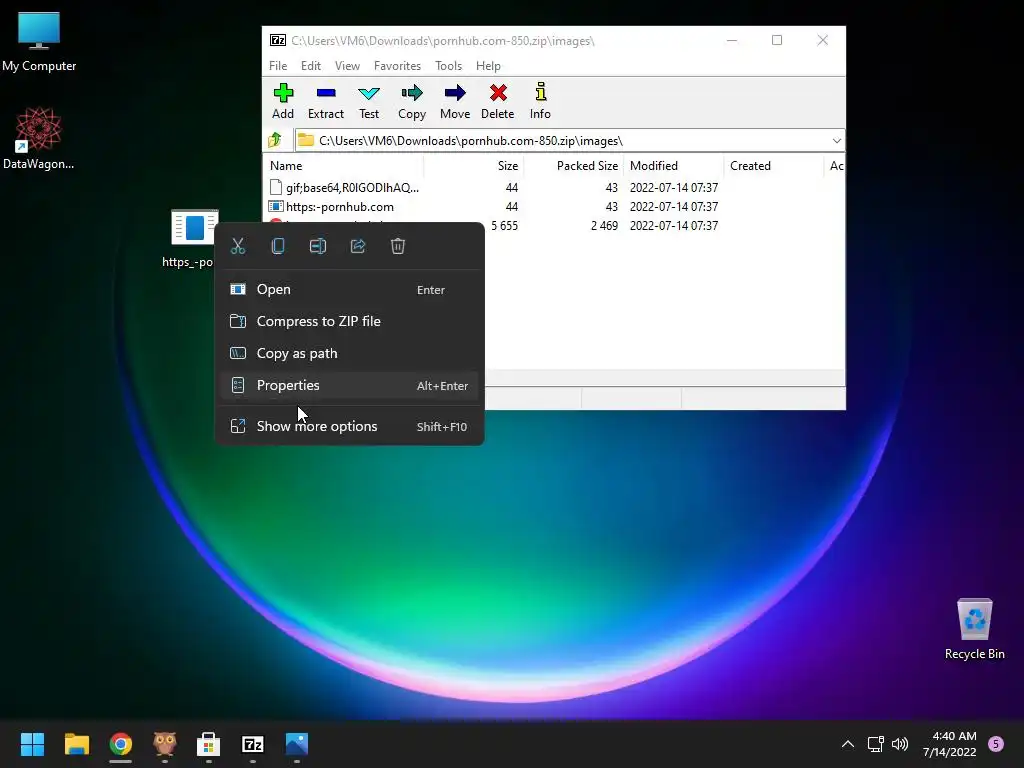The width and height of the screenshot is (1024, 768).
Task: Close the 7-Zip window
Action: pos(823,40)
